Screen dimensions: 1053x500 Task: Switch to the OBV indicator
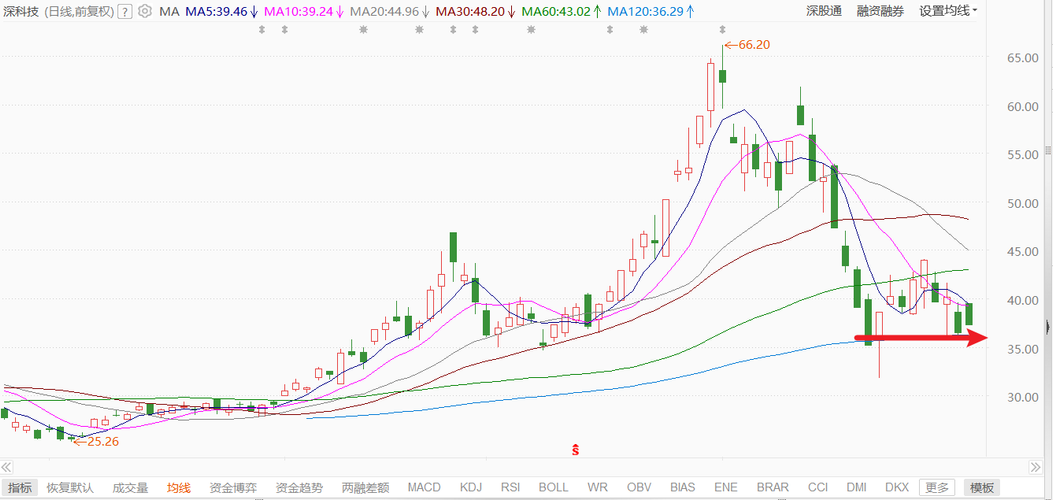point(638,488)
